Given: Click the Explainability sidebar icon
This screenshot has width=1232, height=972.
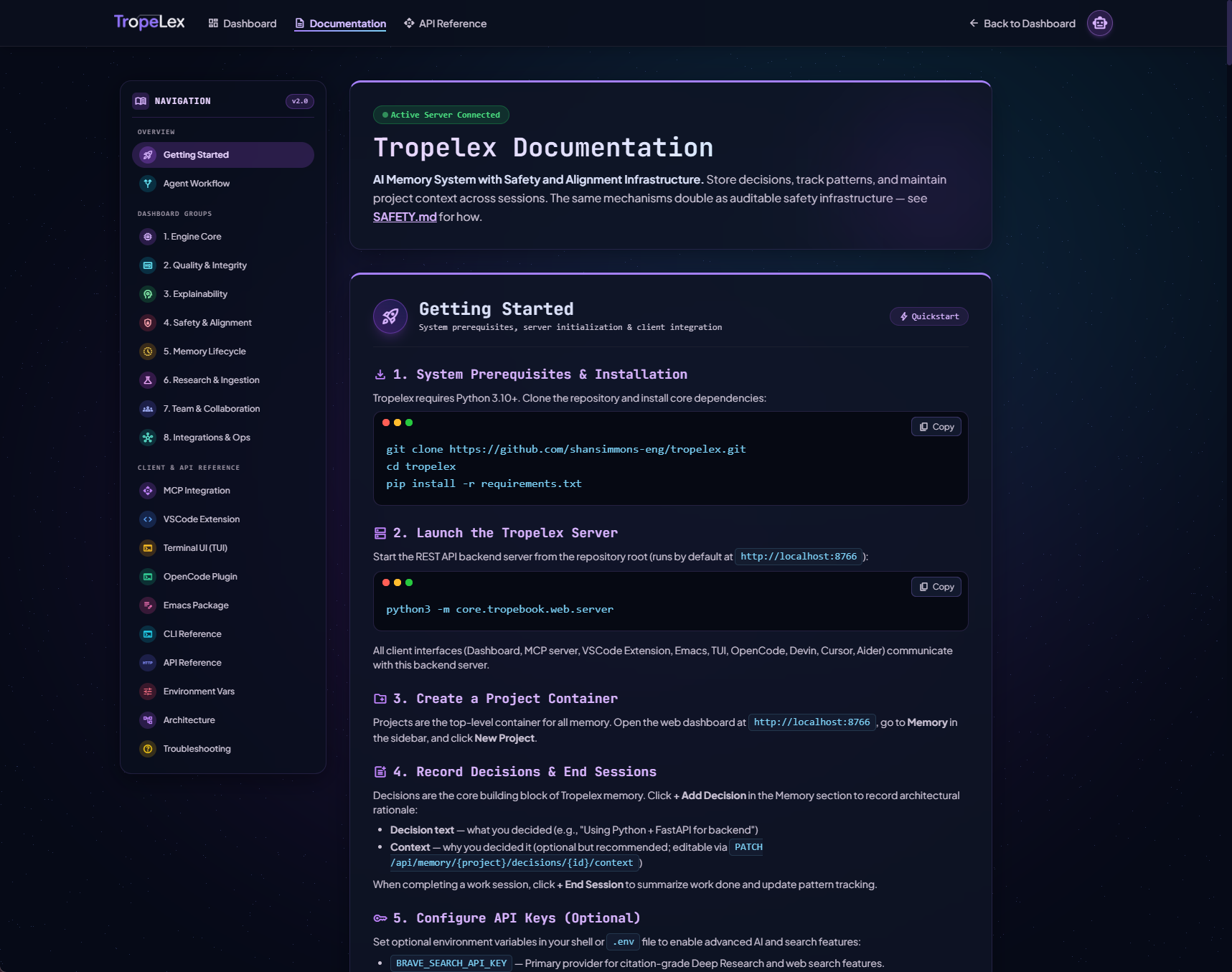Looking at the screenshot, I should [148, 294].
